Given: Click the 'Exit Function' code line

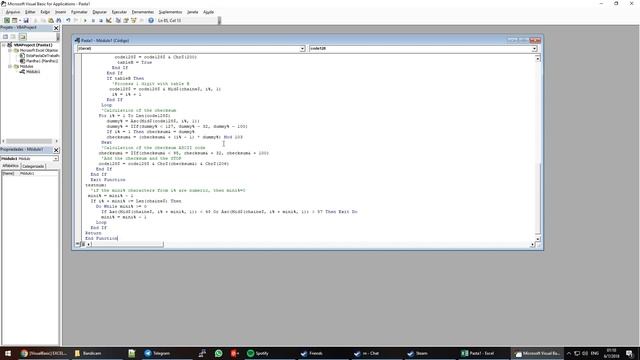Looking at the screenshot, I should click(108, 180).
